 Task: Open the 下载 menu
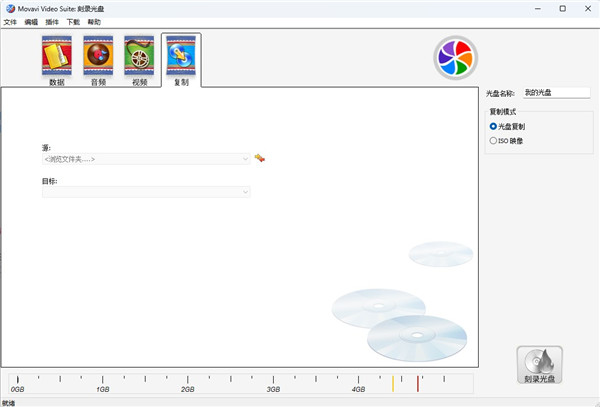[x=73, y=22]
